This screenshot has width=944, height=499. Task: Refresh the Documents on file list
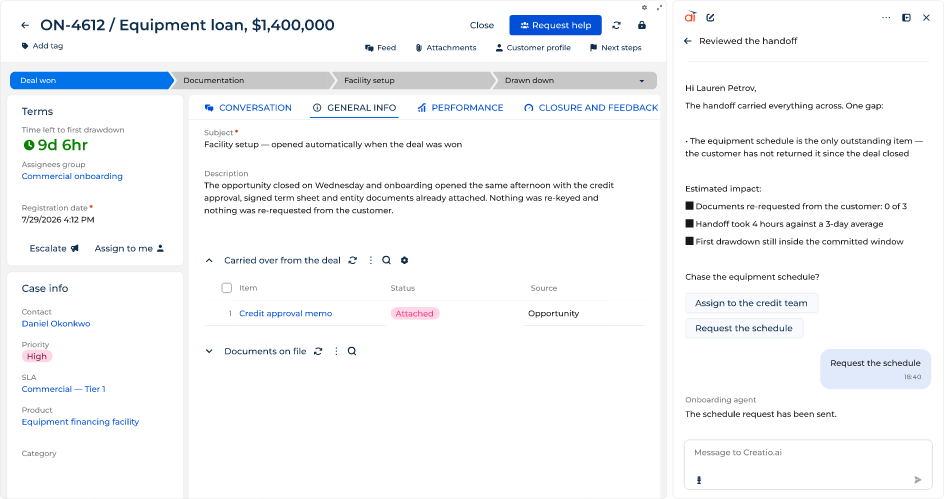point(318,351)
